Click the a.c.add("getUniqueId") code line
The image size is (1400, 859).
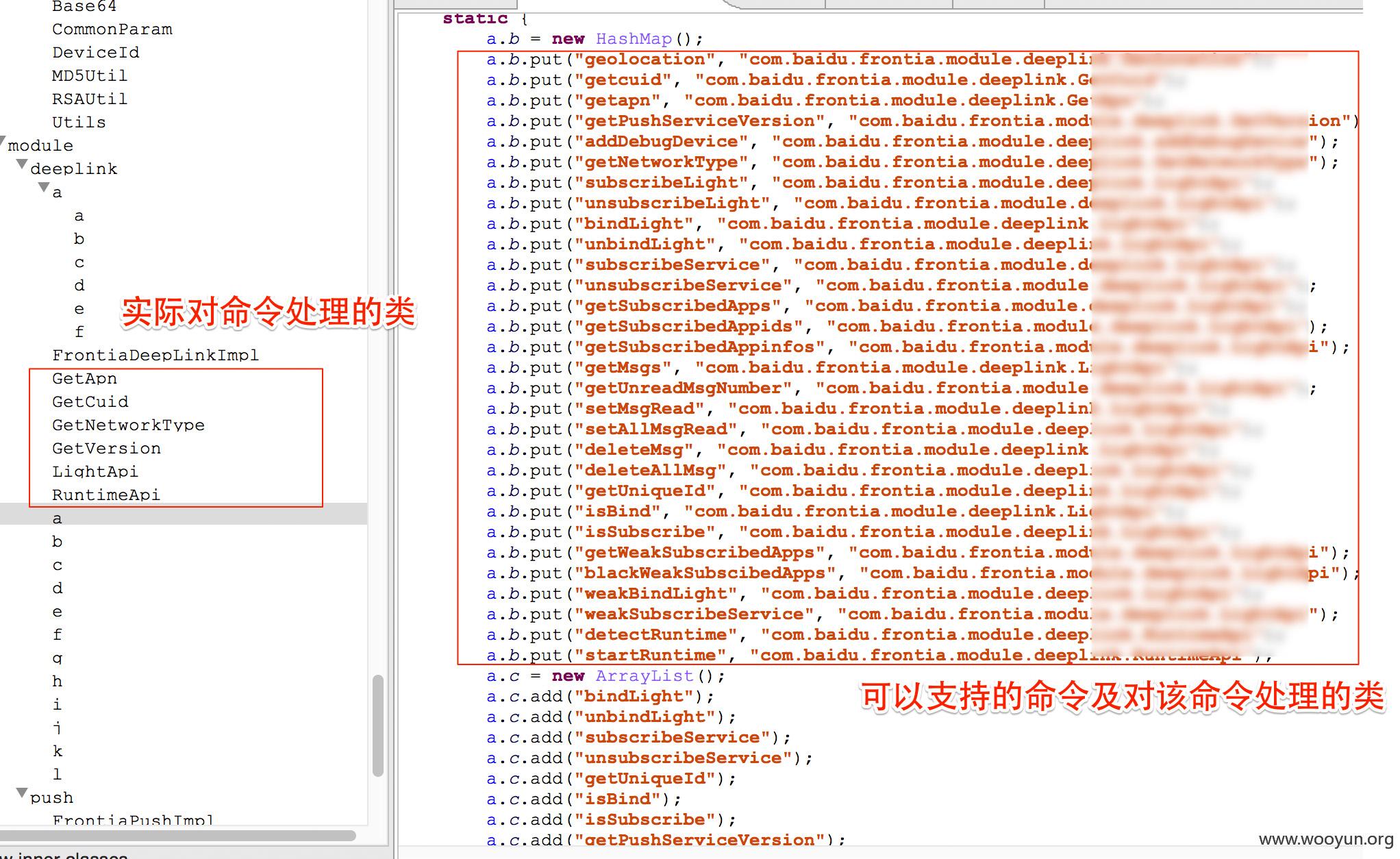pyautogui.click(x=611, y=779)
